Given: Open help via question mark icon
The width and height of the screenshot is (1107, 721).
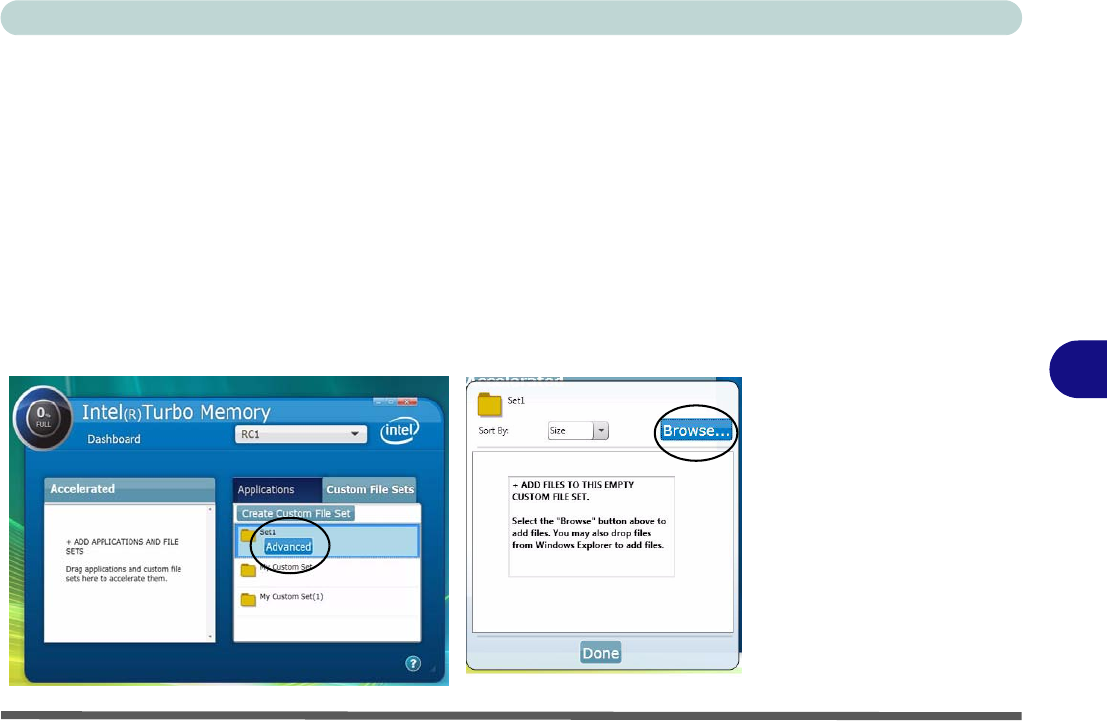Looking at the screenshot, I should (413, 663).
